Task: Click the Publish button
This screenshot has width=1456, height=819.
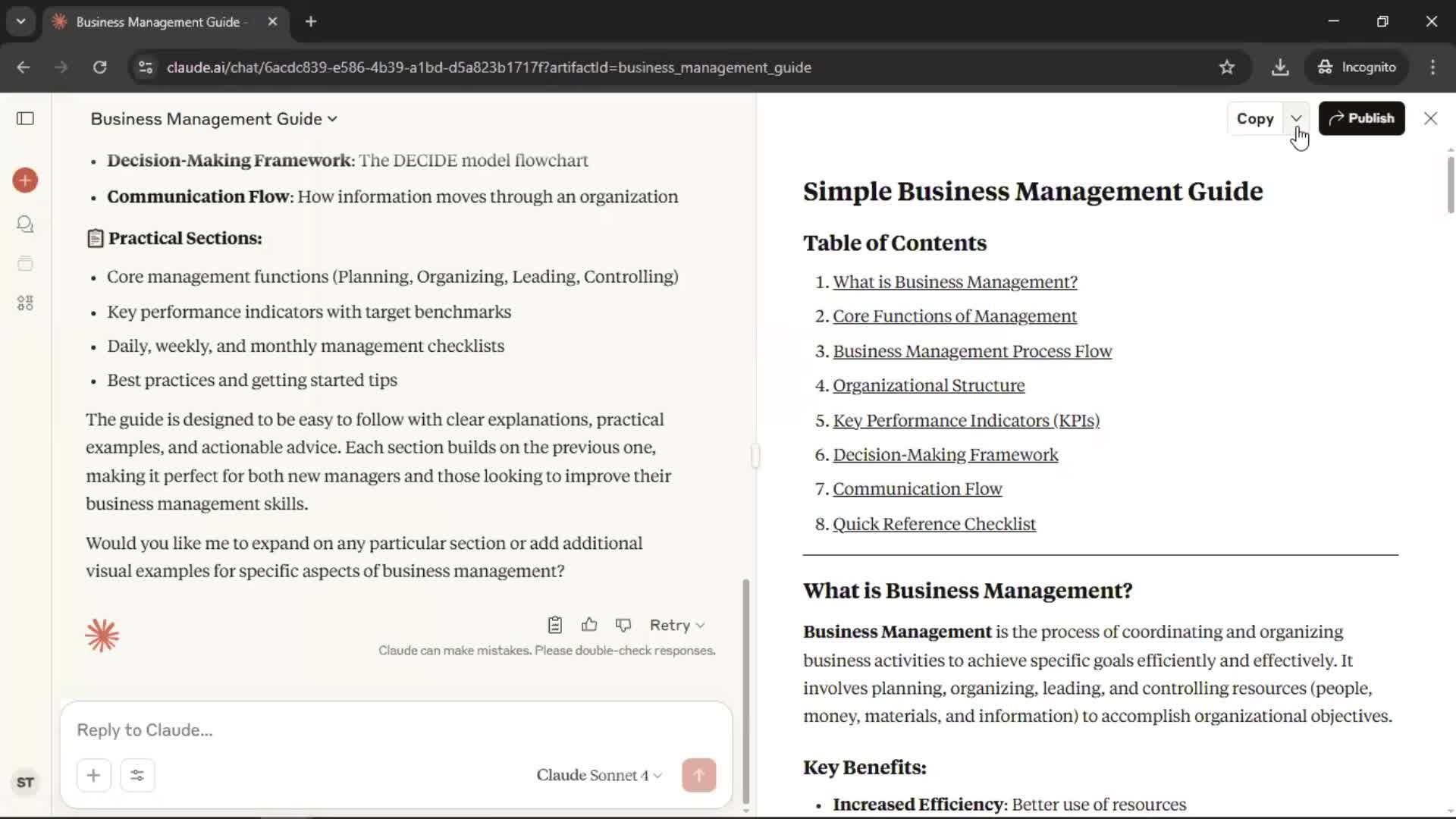Action: [1361, 118]
